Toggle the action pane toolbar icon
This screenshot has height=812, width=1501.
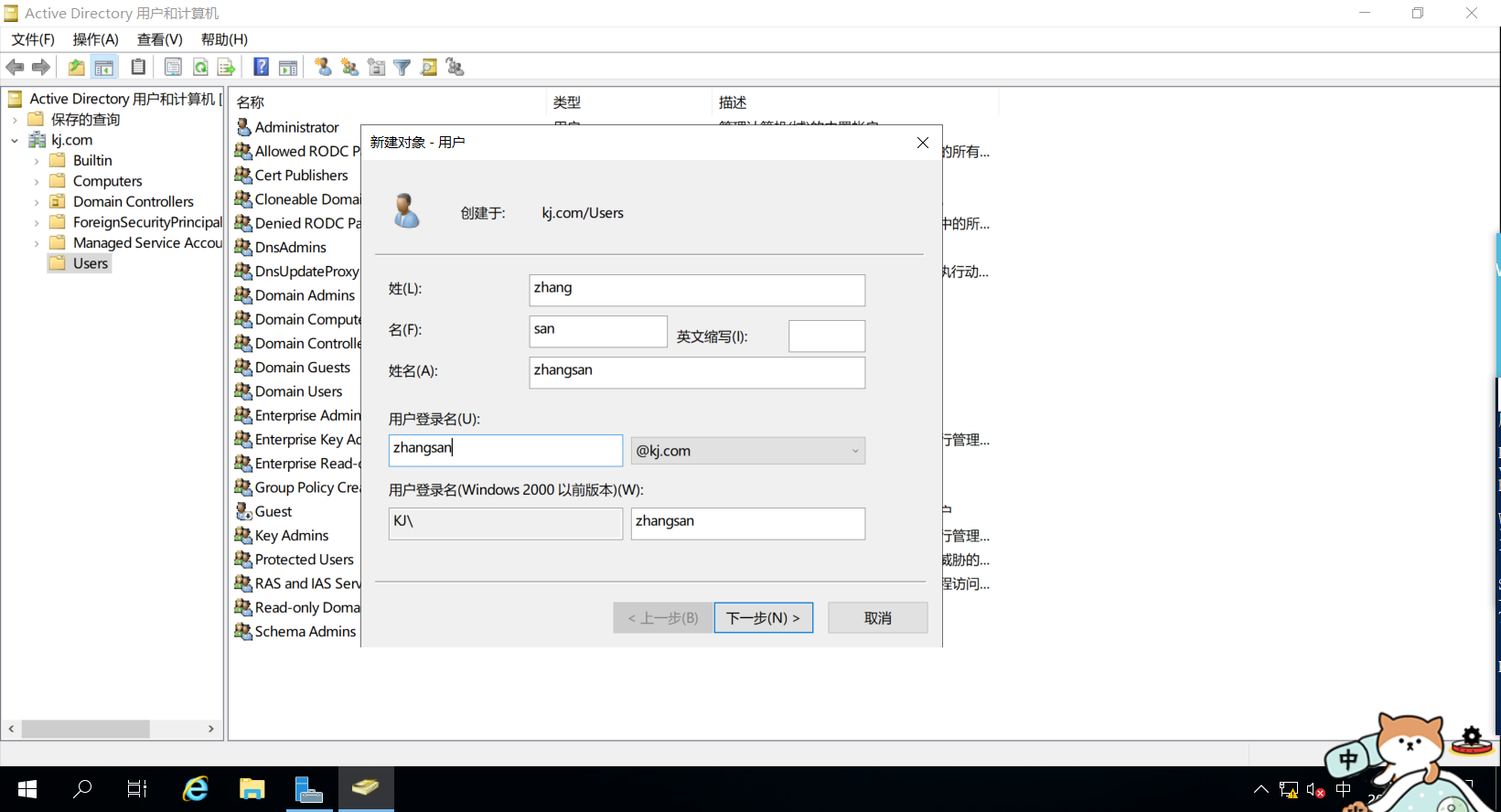tap(288, 67)
